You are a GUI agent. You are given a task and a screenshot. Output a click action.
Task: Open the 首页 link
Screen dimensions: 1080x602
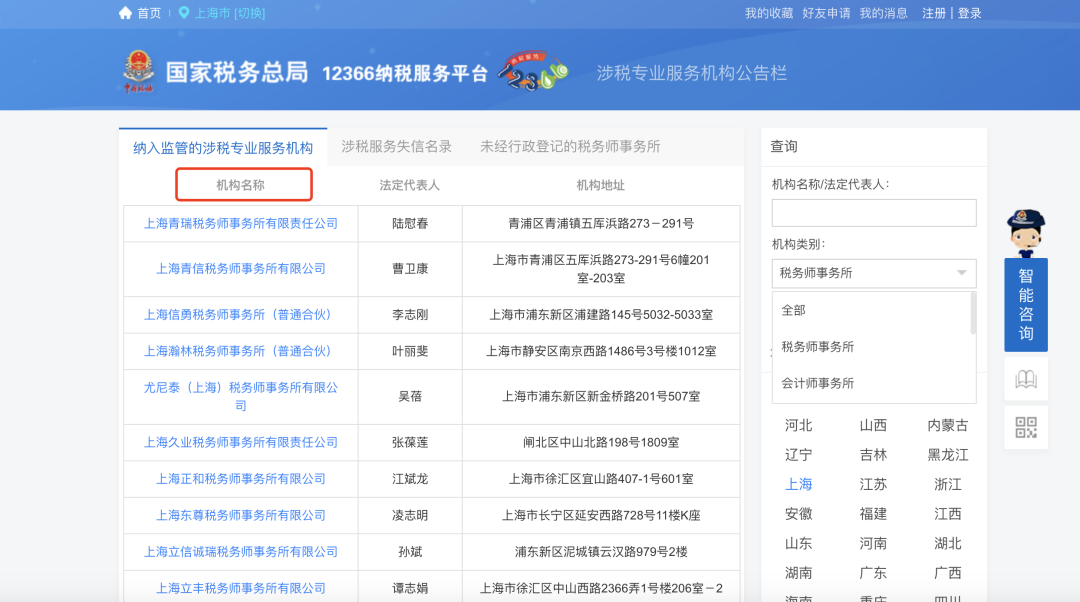[149, 13]
